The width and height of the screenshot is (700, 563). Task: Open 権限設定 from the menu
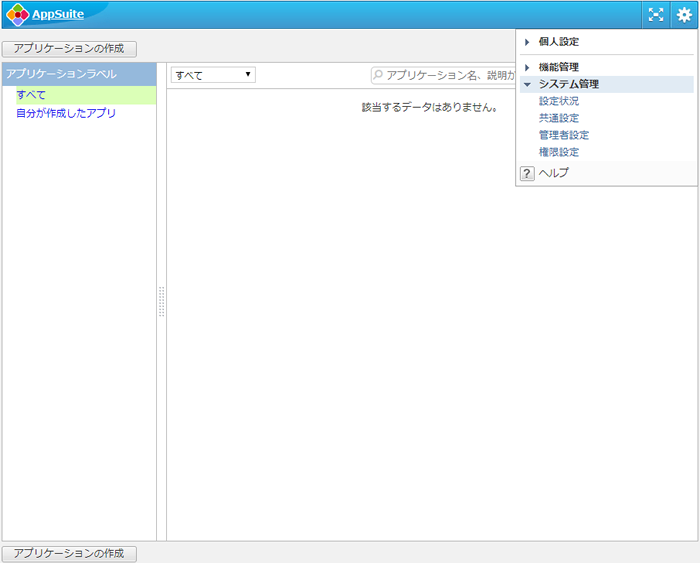558,152
